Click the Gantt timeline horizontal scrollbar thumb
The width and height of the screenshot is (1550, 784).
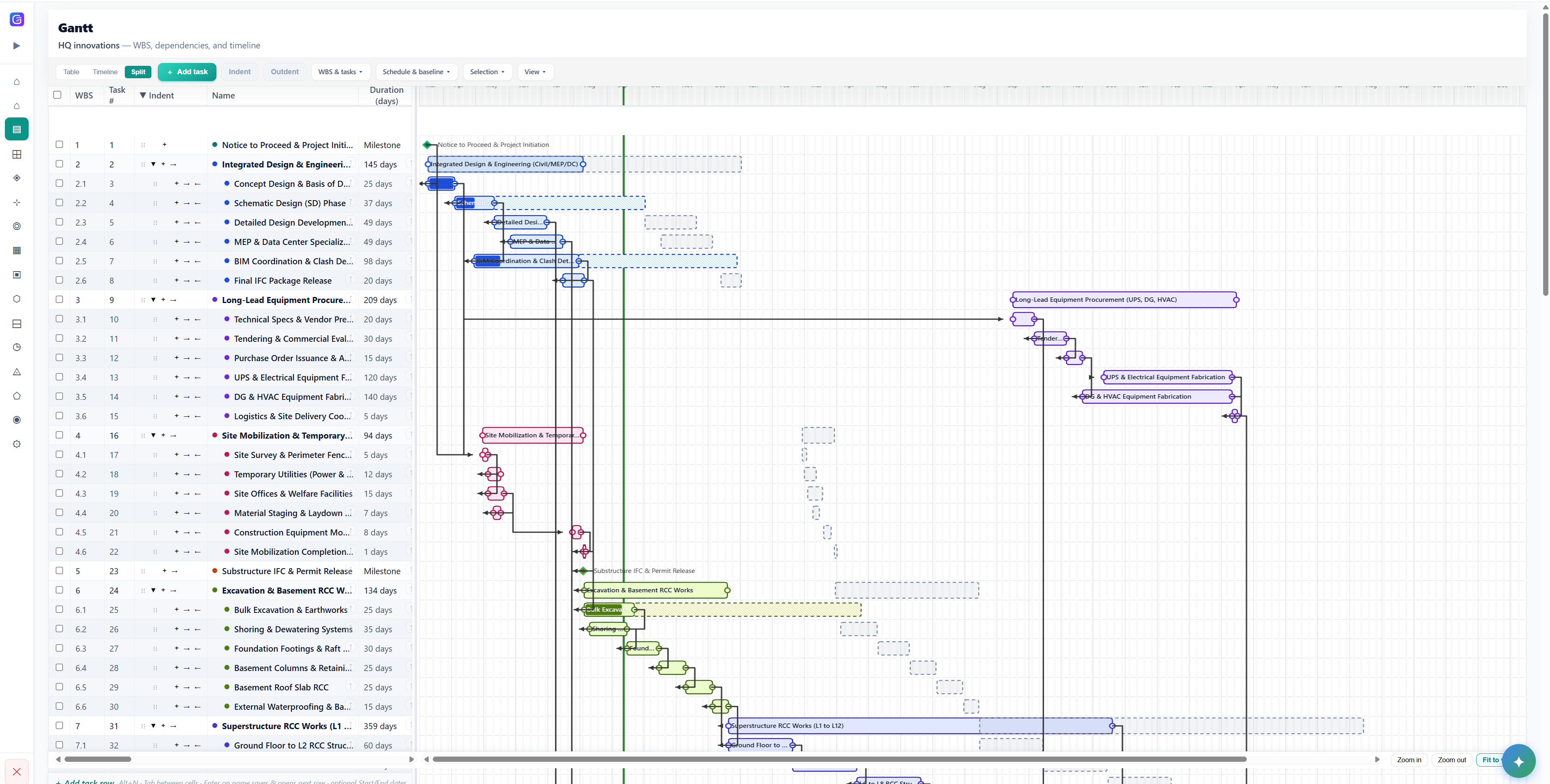click(x=839, y=759)
